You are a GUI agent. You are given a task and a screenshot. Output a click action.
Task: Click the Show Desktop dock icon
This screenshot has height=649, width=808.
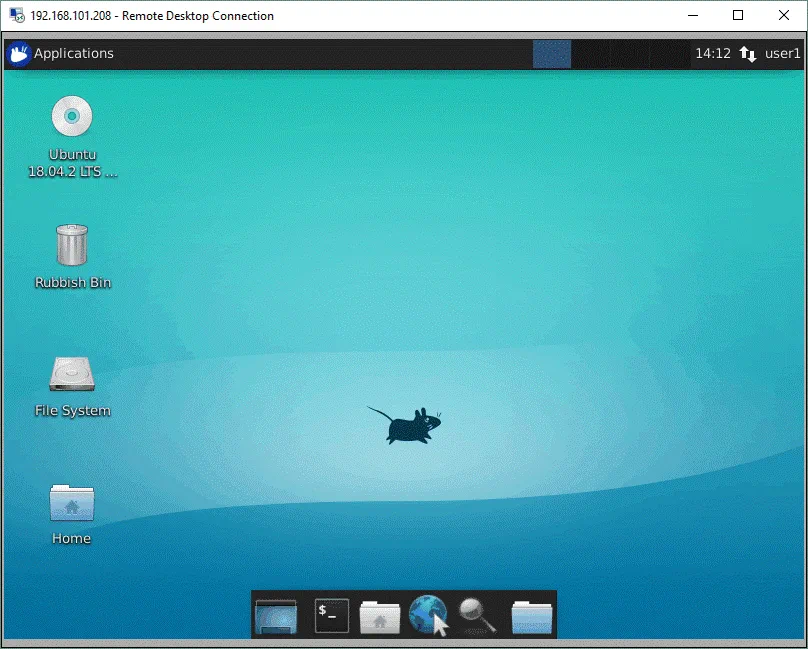point(276,616)
